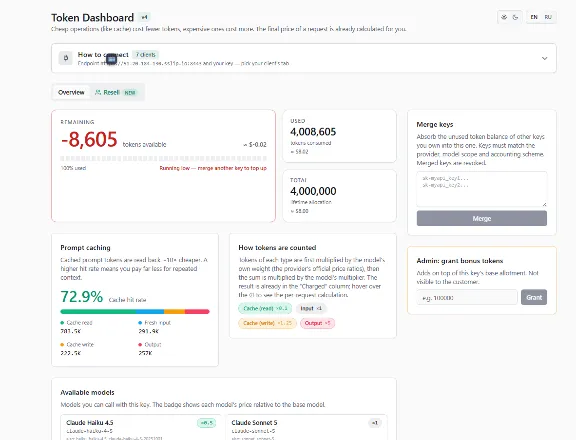Screen dimensions: 576x440
Task: Select the Claude Sonnet 5 model card
Action: [306, 428]
